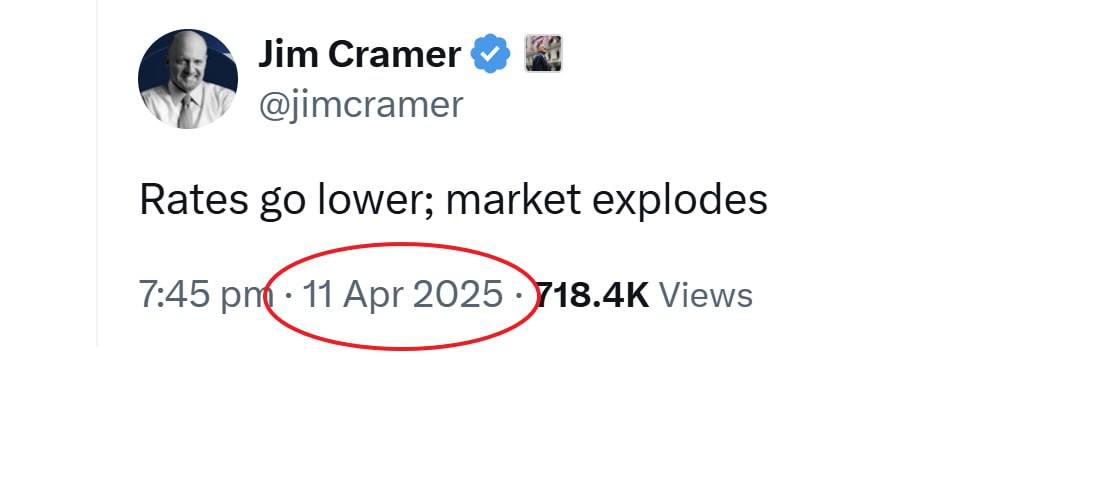Open Jim Cramer's profile avatar
1118x492 pixels.
188,78
